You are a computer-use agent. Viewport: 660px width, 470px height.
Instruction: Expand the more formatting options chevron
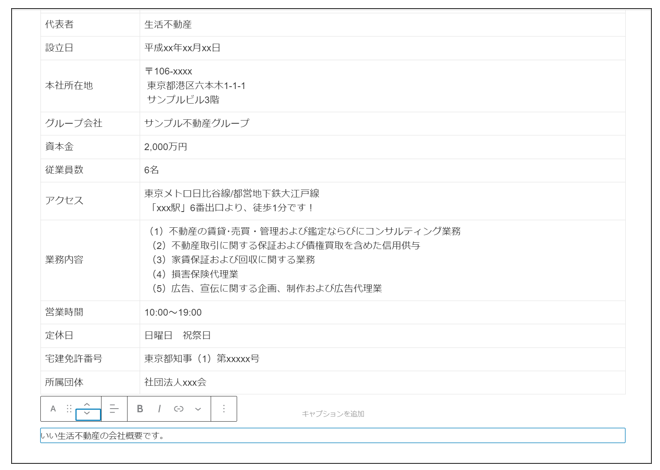tap(198, 409)
